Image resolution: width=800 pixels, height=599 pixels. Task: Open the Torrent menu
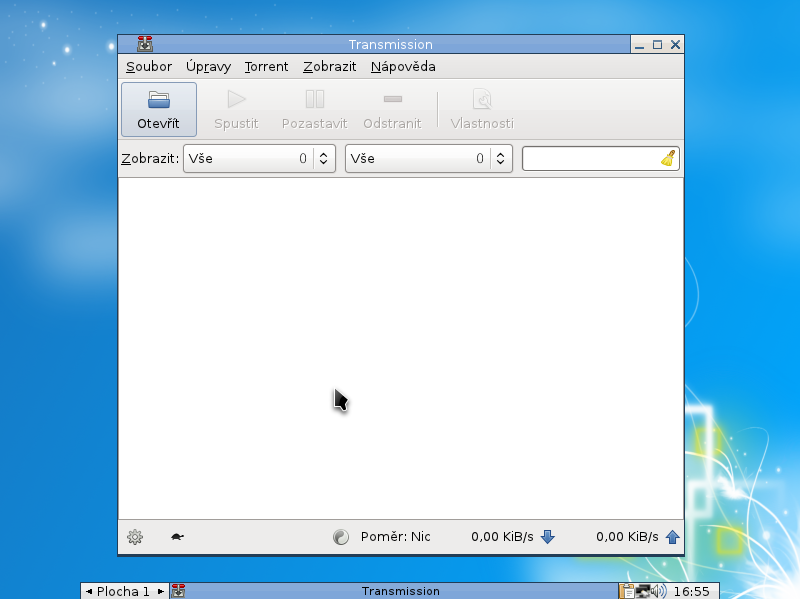pos(266,67)
